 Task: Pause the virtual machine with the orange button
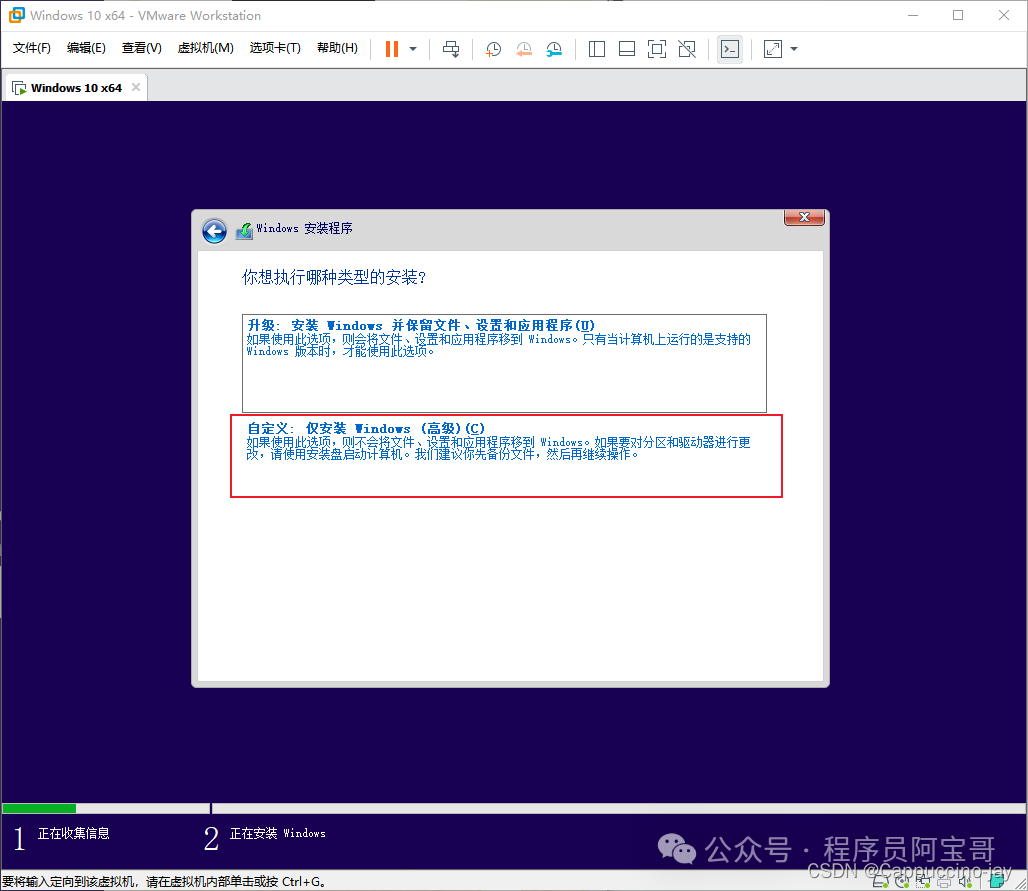pyautogui.click(x=391, y=49)
